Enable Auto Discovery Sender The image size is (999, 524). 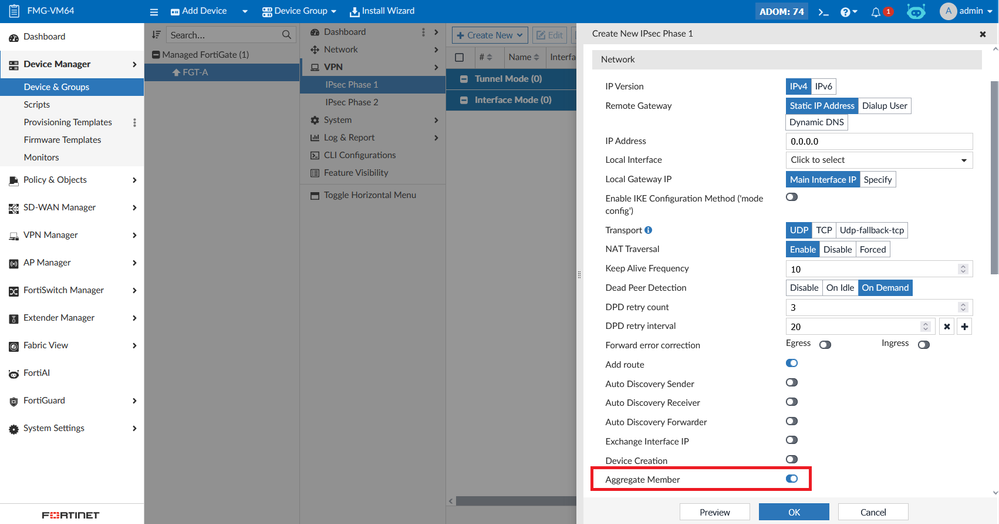(792, 382)
